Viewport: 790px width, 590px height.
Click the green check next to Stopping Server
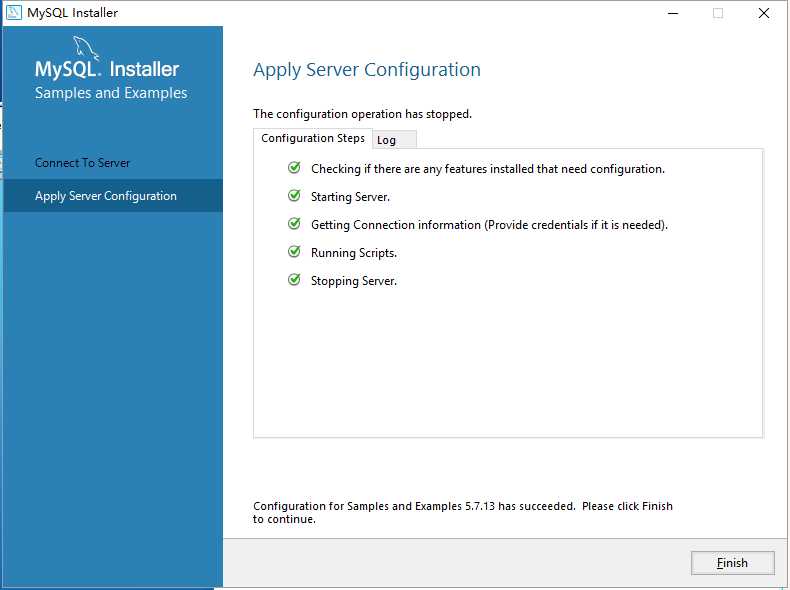(294, 280)
